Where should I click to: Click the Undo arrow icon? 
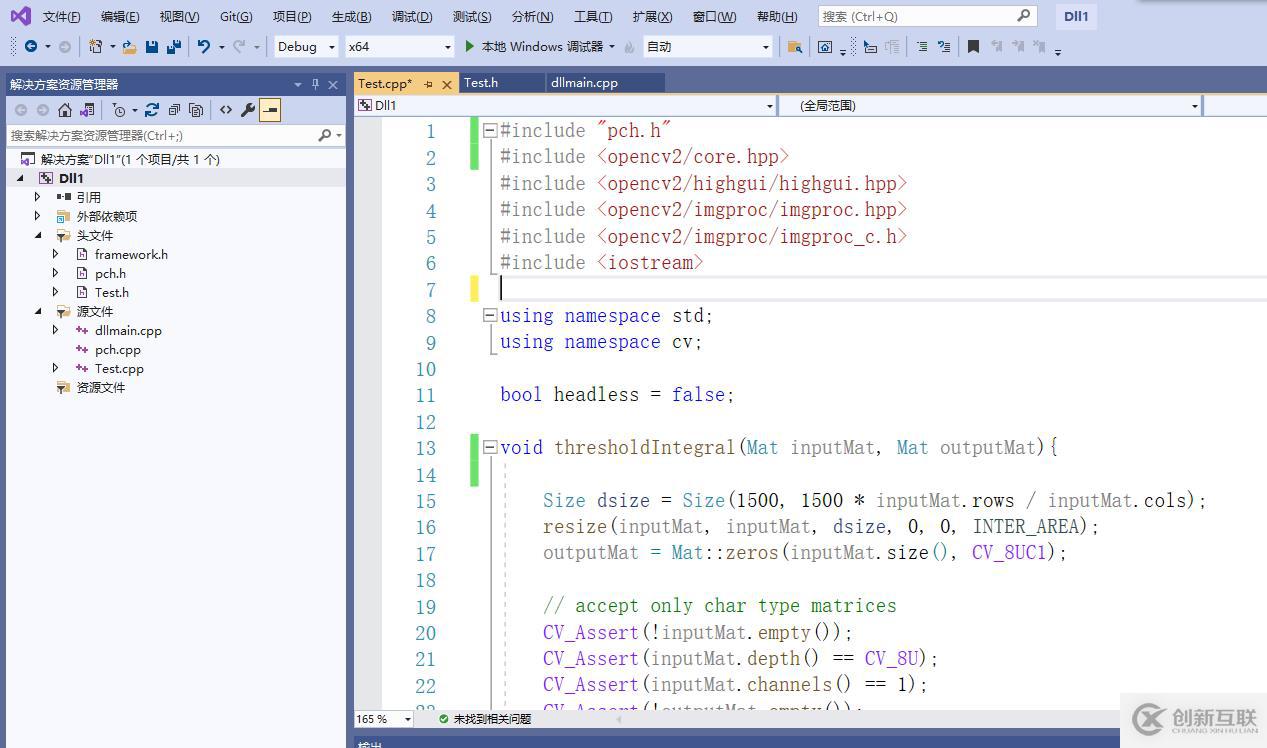pos(204,47)
